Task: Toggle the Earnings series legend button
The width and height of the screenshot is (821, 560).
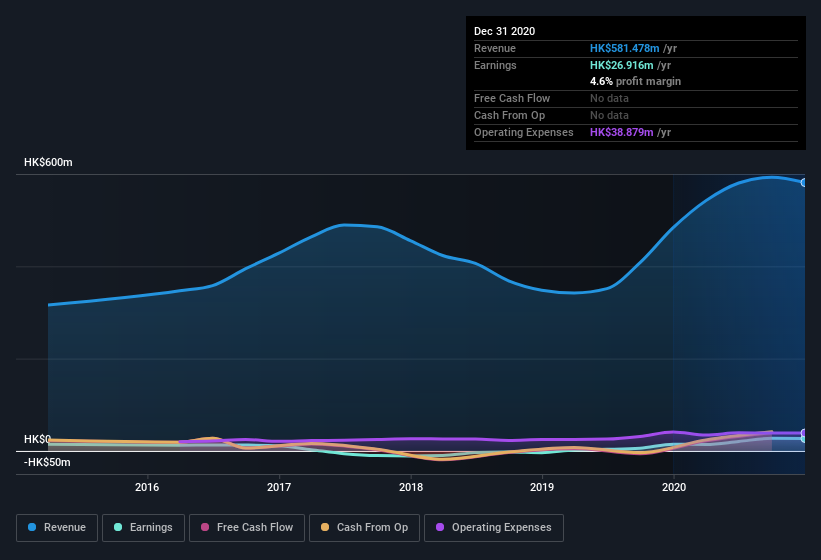Action: coord(143,528)
